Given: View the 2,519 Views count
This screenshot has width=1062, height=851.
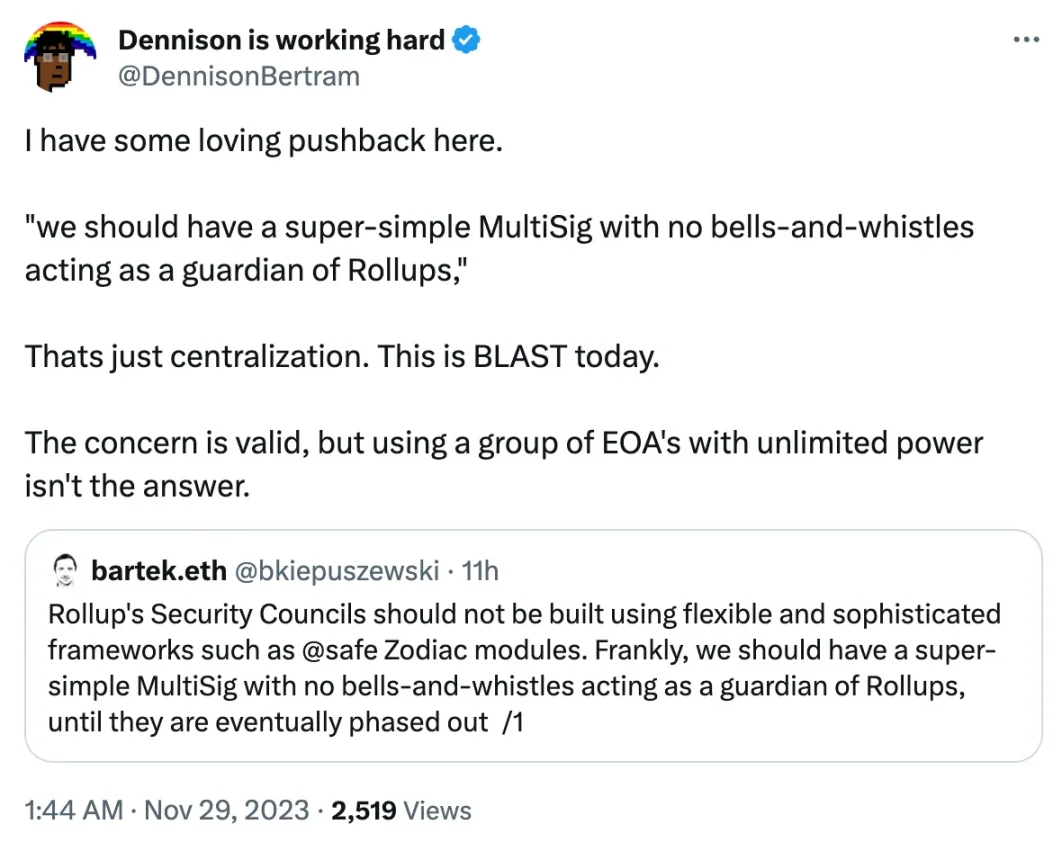Looking at the screenshot, I should [401, 810].
